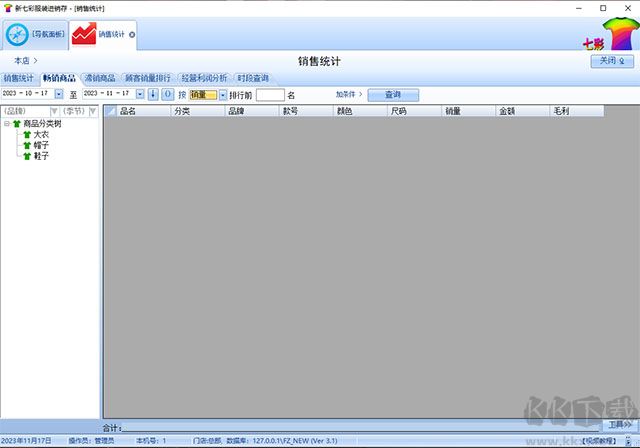The height and width of the screenshot is (448, 640).
Task: Select 帽子 in the category tree
Action: point(41,145)
